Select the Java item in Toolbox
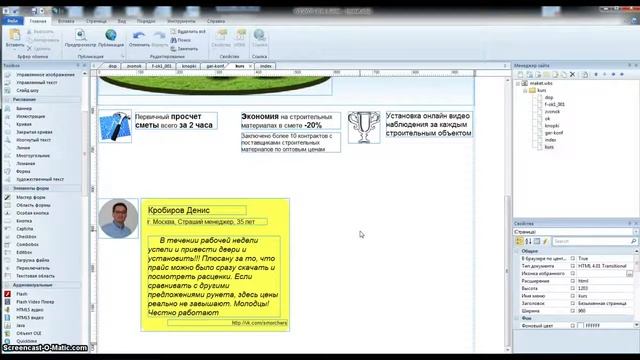 [x=20, y=325]
